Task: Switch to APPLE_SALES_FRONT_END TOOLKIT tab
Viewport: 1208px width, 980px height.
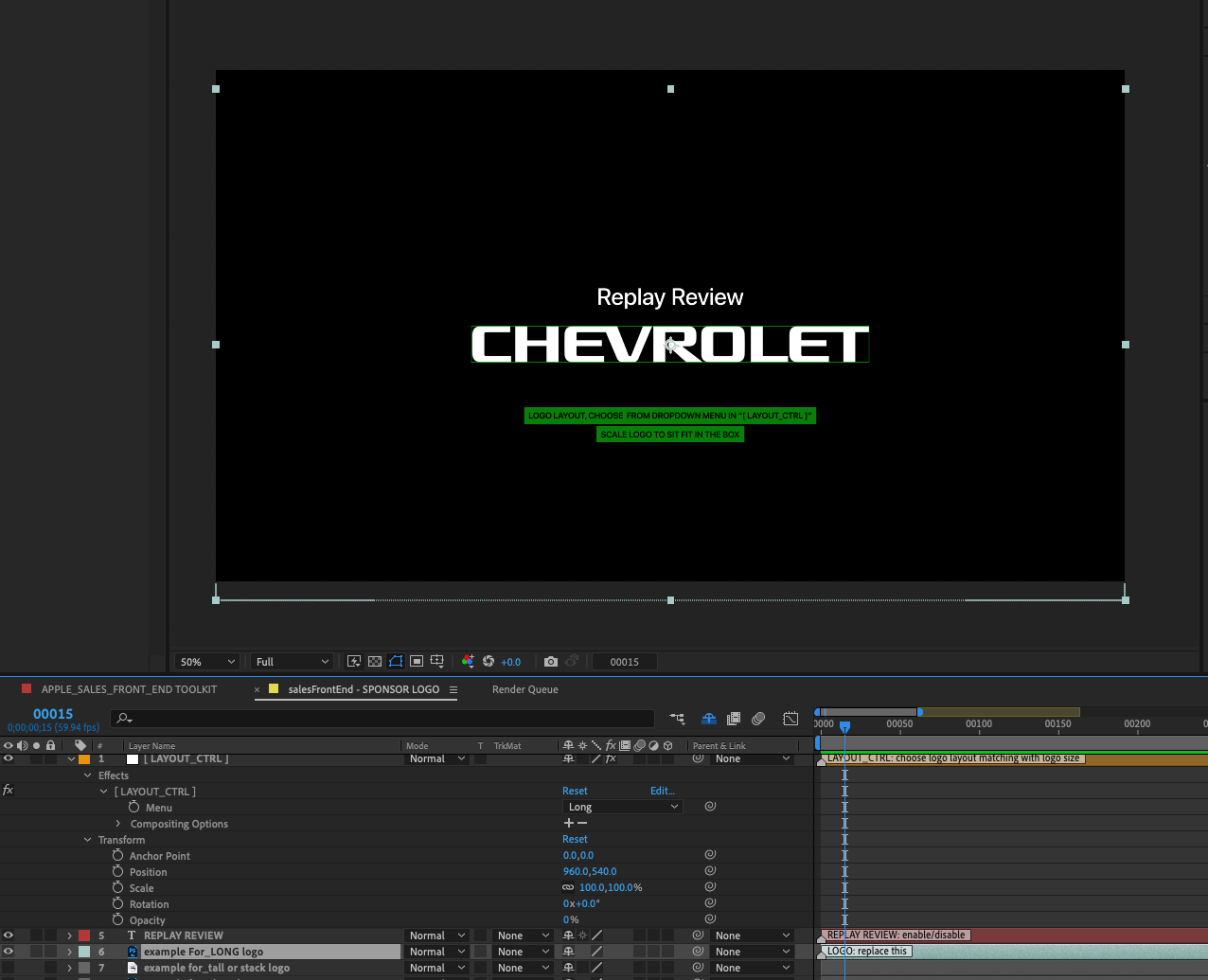Action: pyautogui.click(x=129, y=689)
